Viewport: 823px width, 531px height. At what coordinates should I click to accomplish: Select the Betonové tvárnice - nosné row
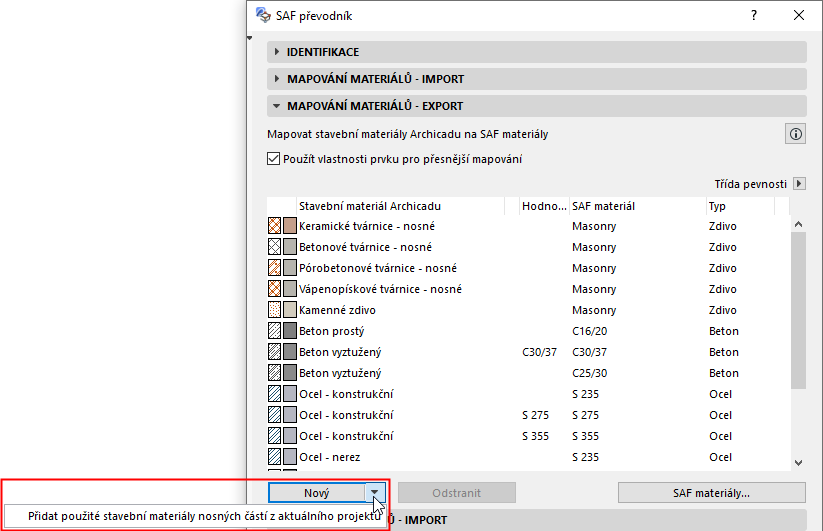tap(528, 247)
